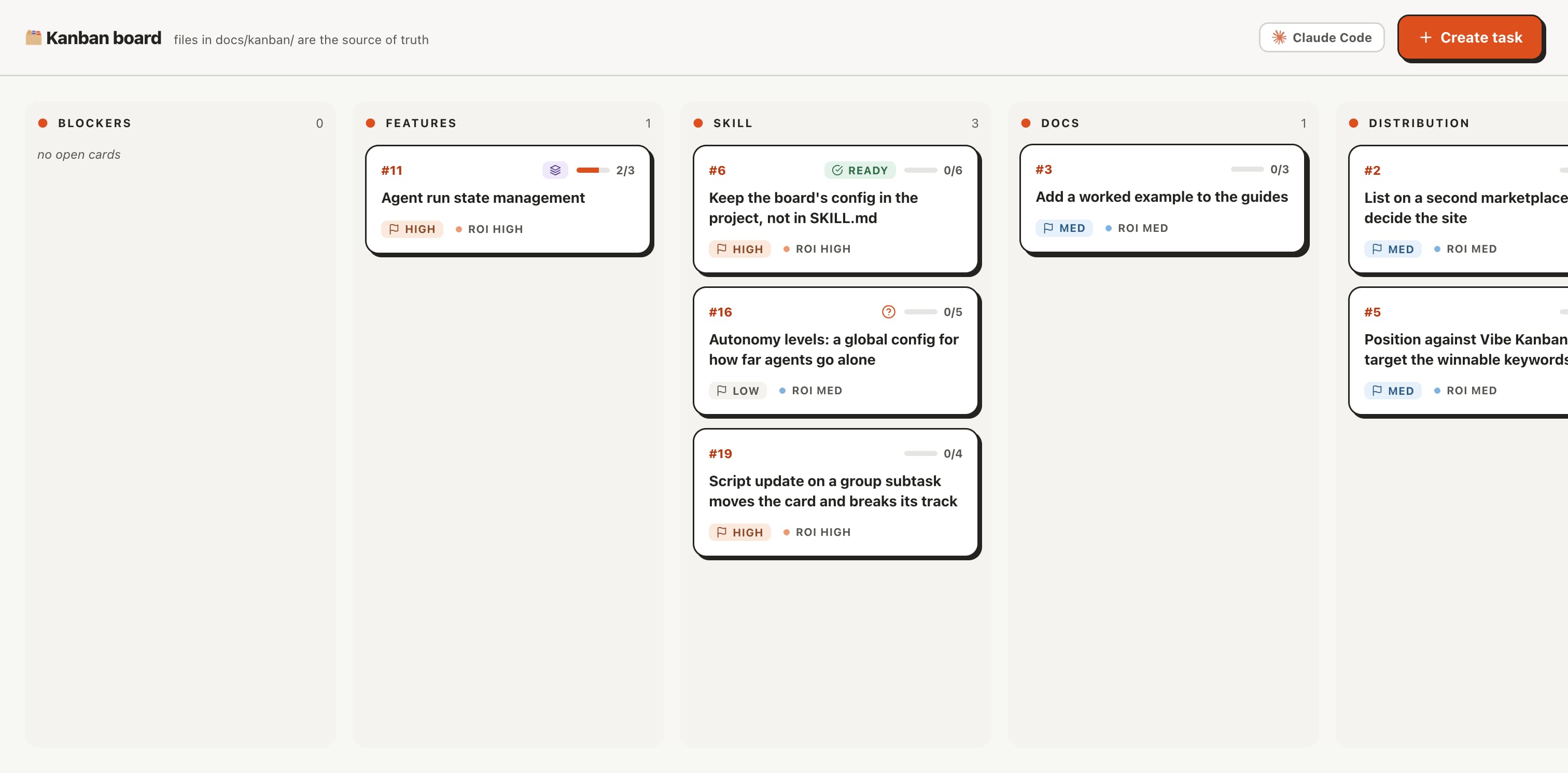Viewport: 1568px width, 773px height.
Task: Open the List on a second marketplace card
Action: click(x=1459, y=209)
